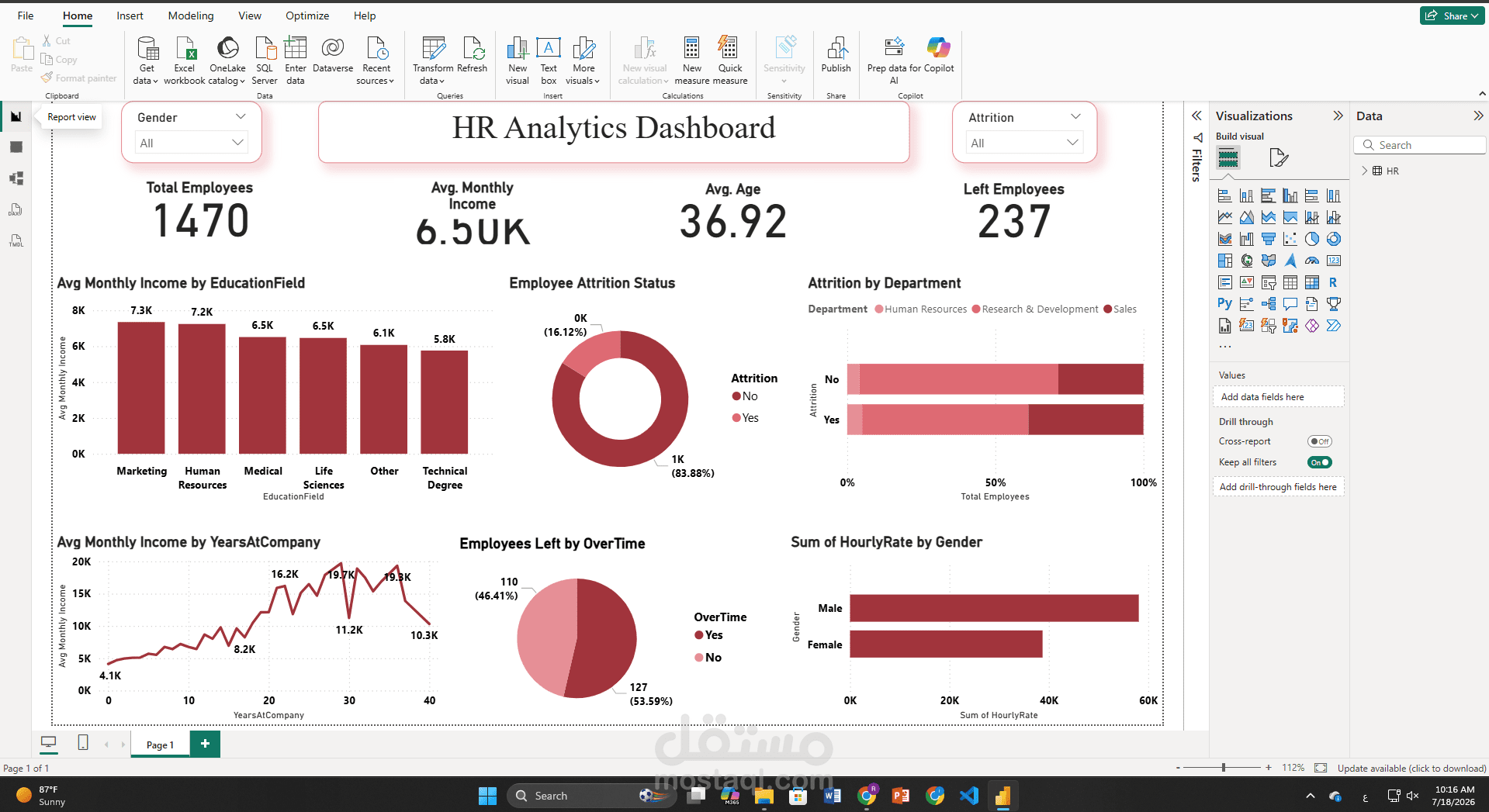This screenshot has height=812, width=1489.
Task: Select the Python visual icon
Action: (x=1225, y=304)
